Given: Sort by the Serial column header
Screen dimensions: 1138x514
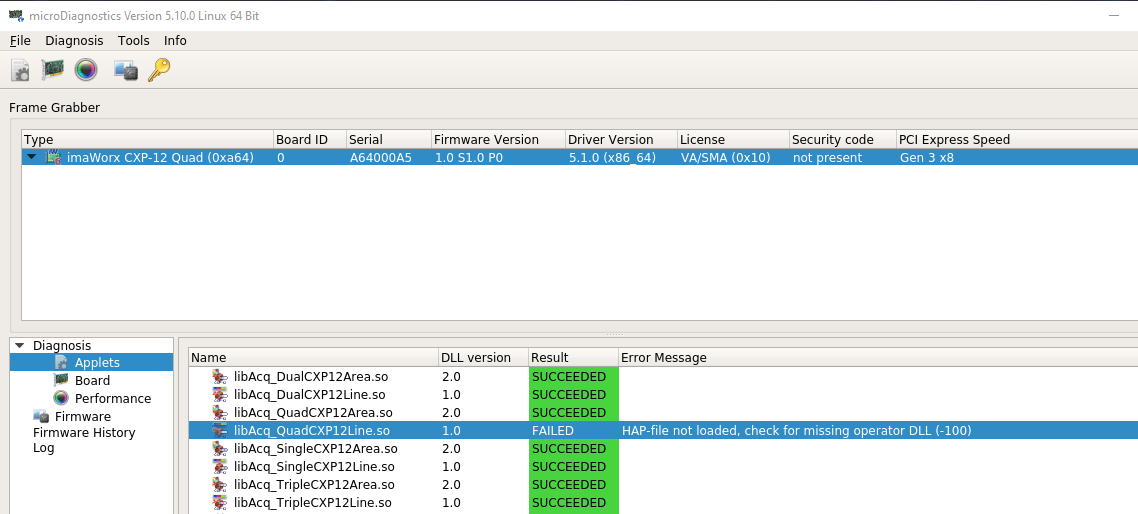Looking at the screenshot, I should (x=388, y=139).
